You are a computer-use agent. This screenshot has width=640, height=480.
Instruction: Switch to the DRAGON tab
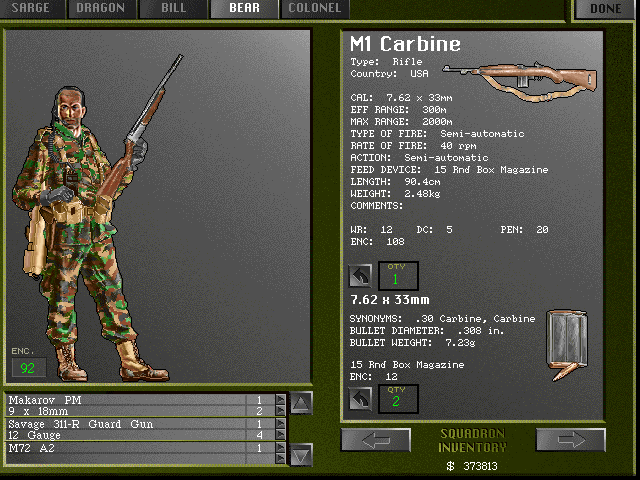102,9
